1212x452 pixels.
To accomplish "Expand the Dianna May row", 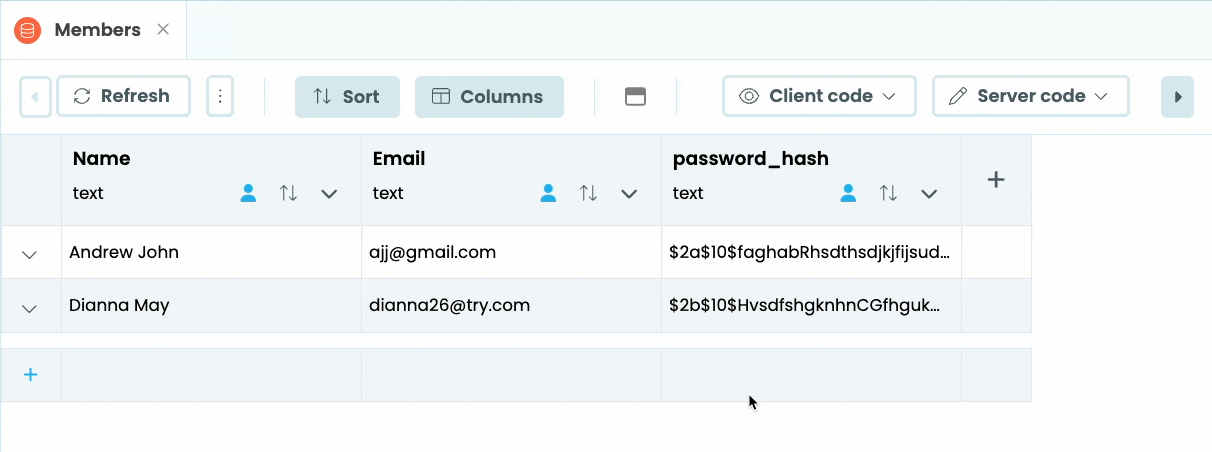I will pos(30,308).
